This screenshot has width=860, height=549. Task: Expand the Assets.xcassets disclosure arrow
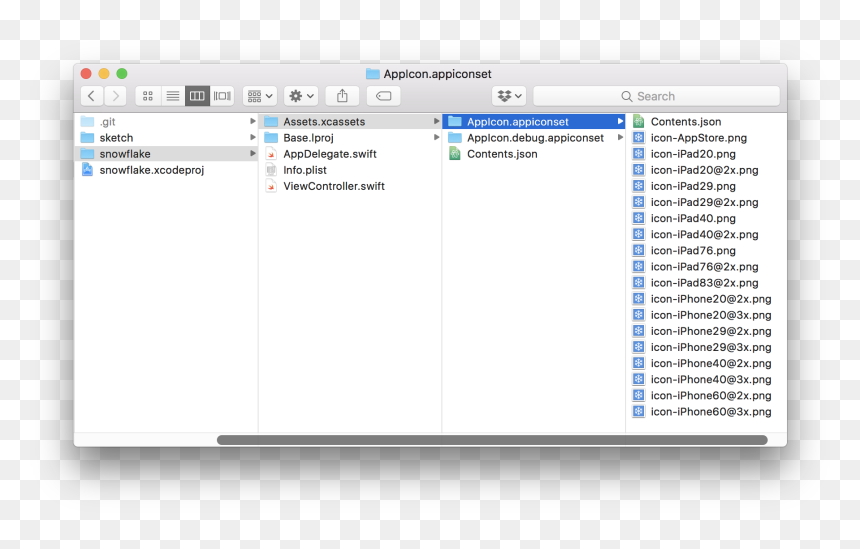tap(437, 121)
